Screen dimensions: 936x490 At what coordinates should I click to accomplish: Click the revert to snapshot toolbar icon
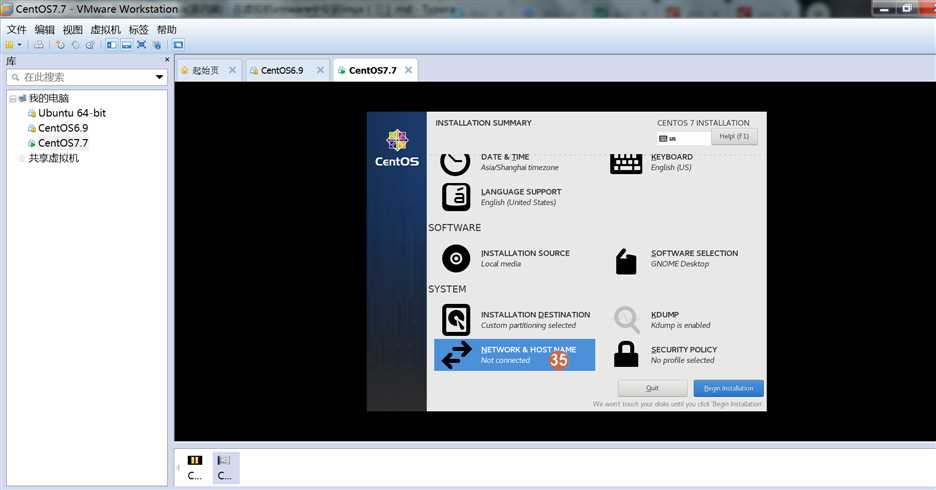[x=75, y=45]
